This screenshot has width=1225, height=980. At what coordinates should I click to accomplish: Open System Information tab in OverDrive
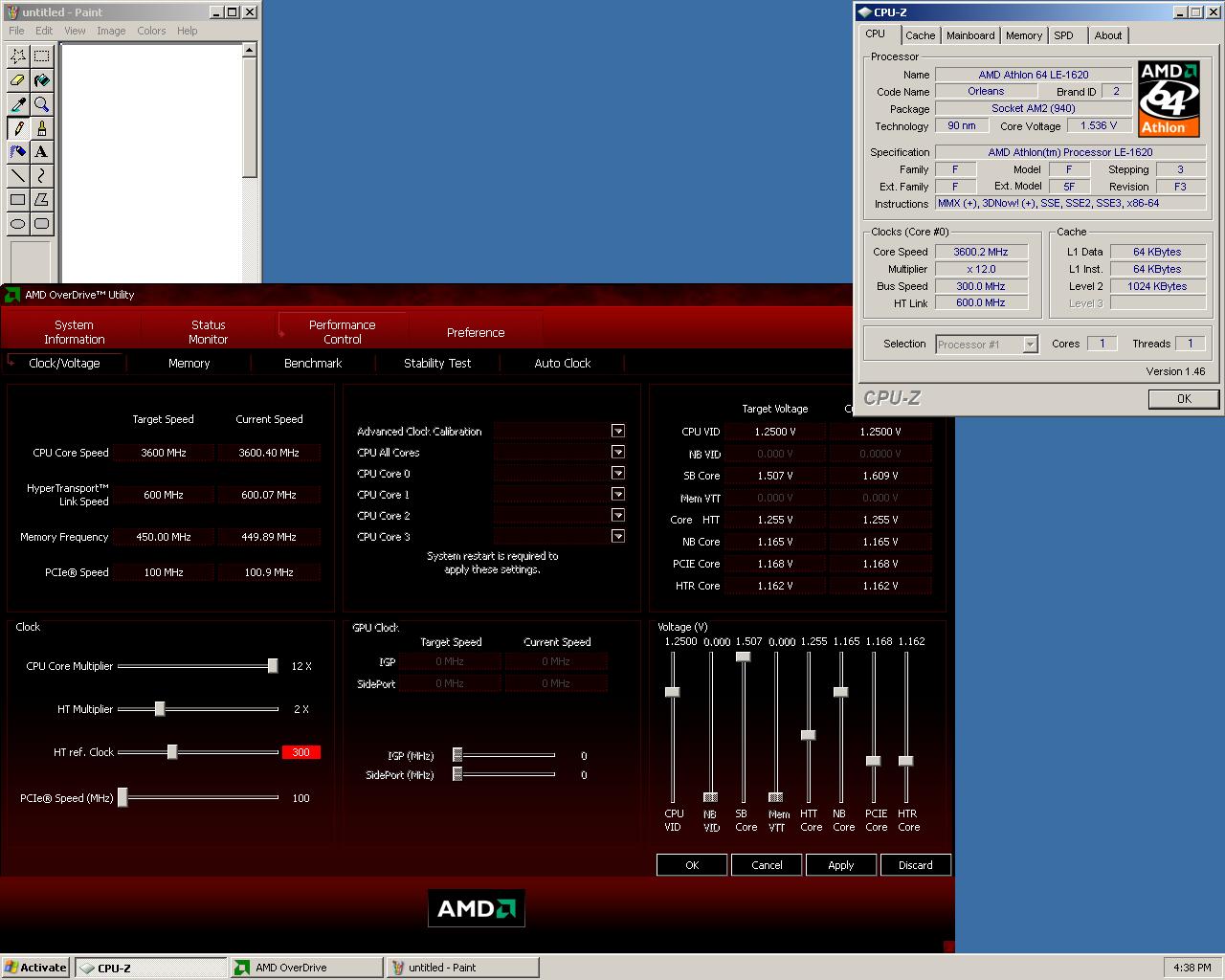tap(75, 332)
